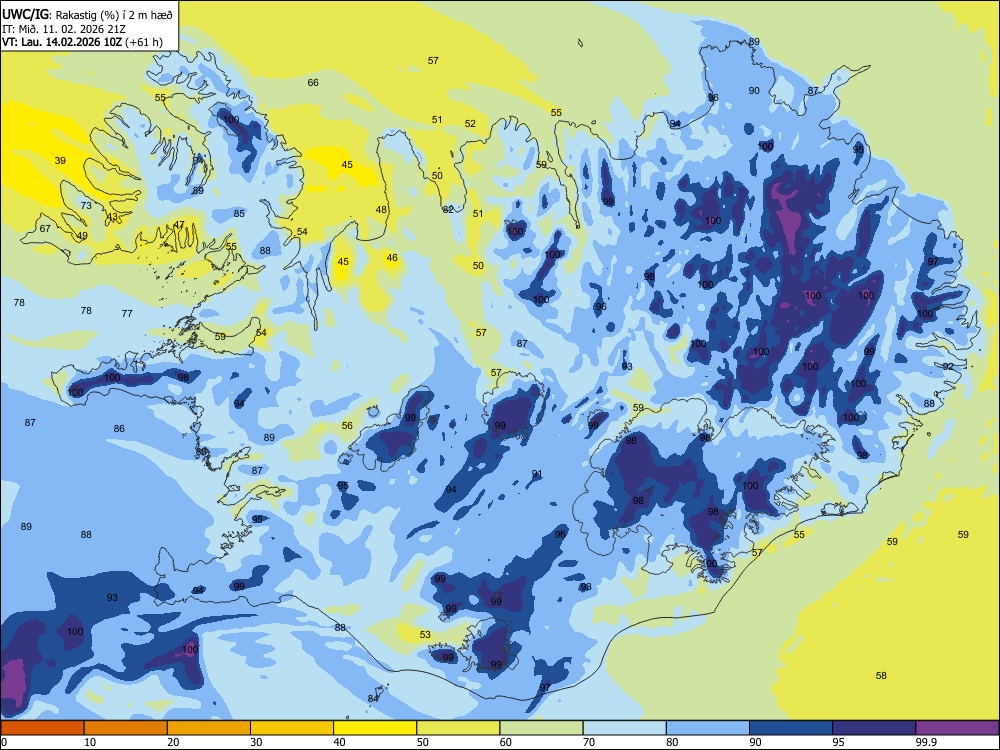Image resolution: width=1000 pixels, height=750 pixels.
Task: Click the '10' legend tick label
Action: click(90, 742)
